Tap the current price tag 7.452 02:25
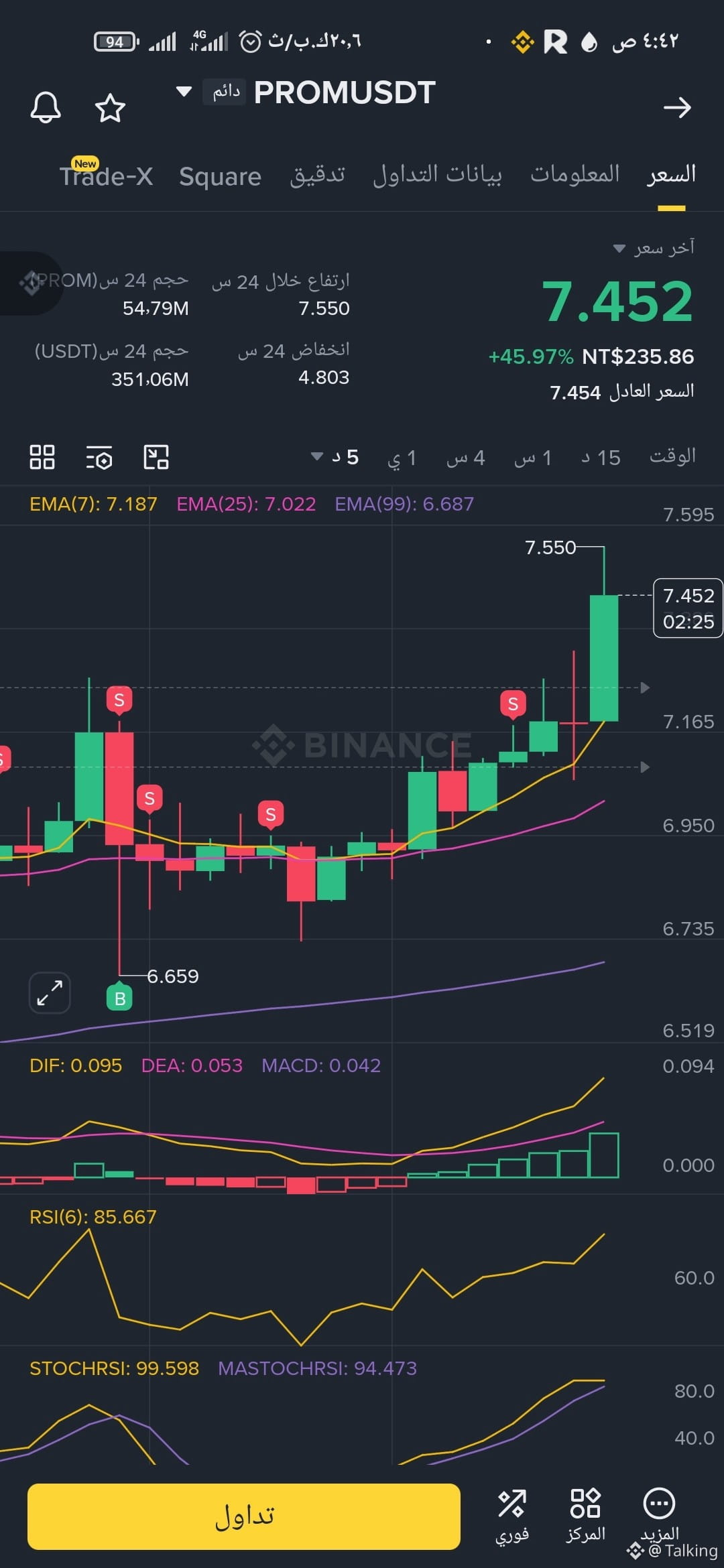Image resolution: width=724 pixels, height=1568 pixels. pos(688,608)
